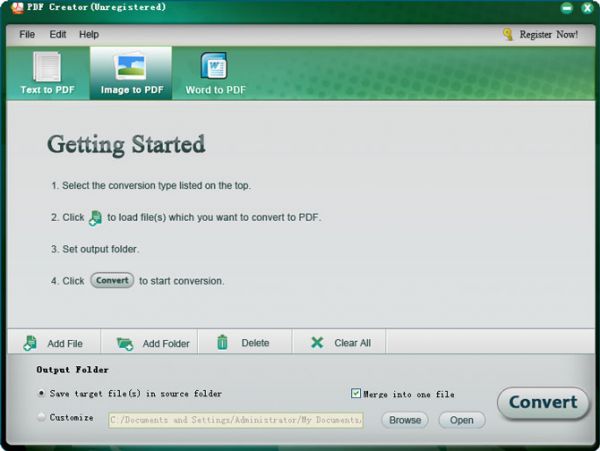Click the Browse button
The image size is (600, 451).
pyautogui.click(x=405, y=420)
